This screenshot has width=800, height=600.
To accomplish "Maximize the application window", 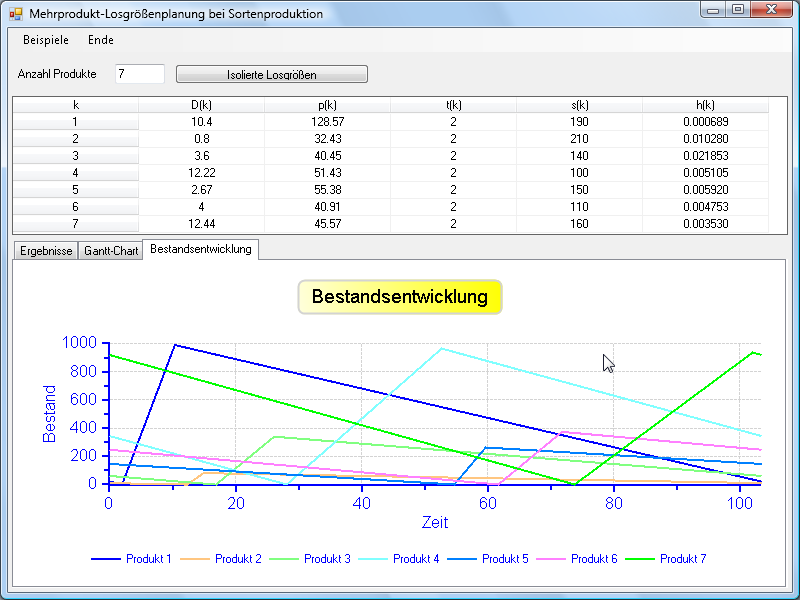I will coord(738,10).
